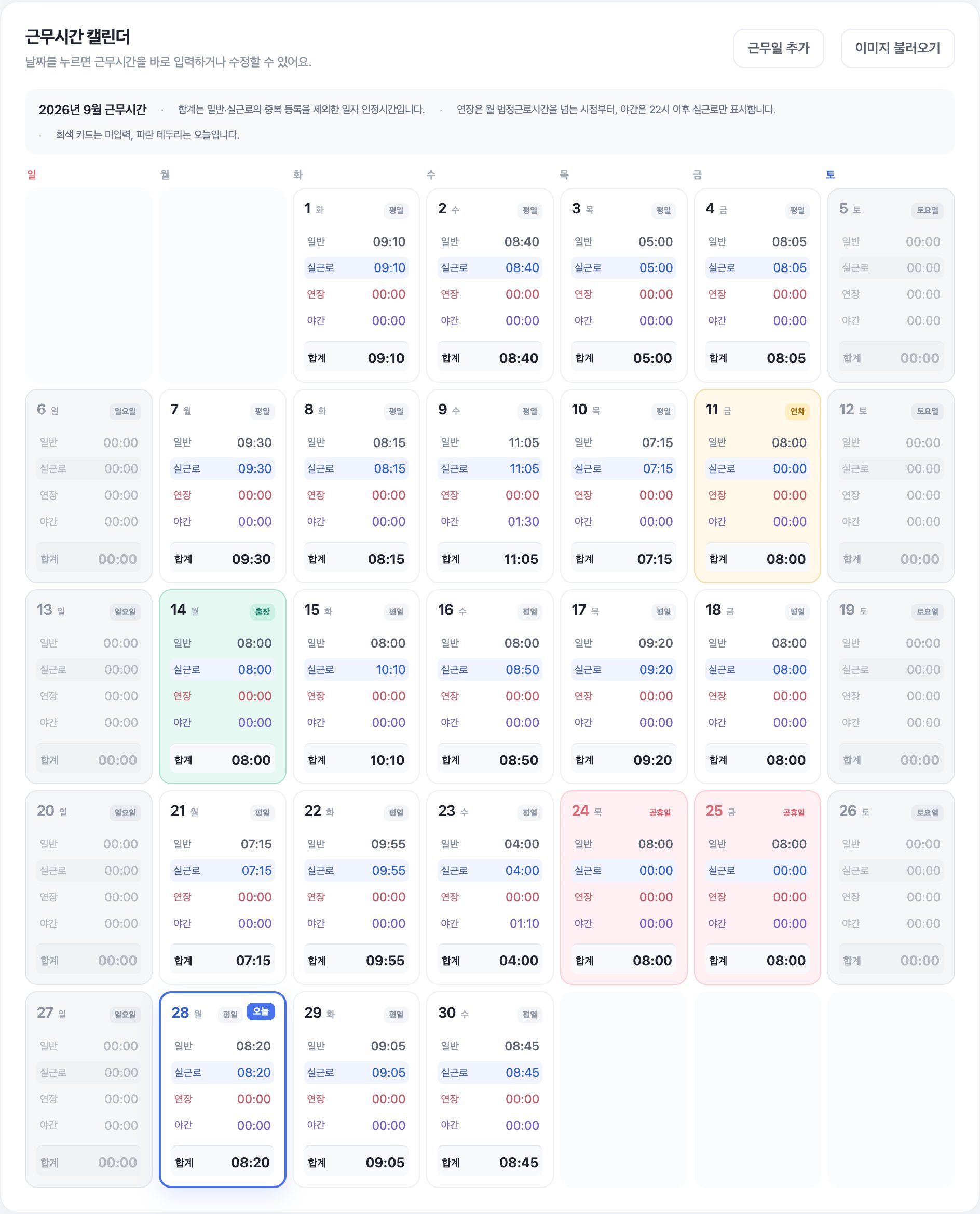
Task: Edit the day 8 Tuesday card
Action: pos(356,486)
